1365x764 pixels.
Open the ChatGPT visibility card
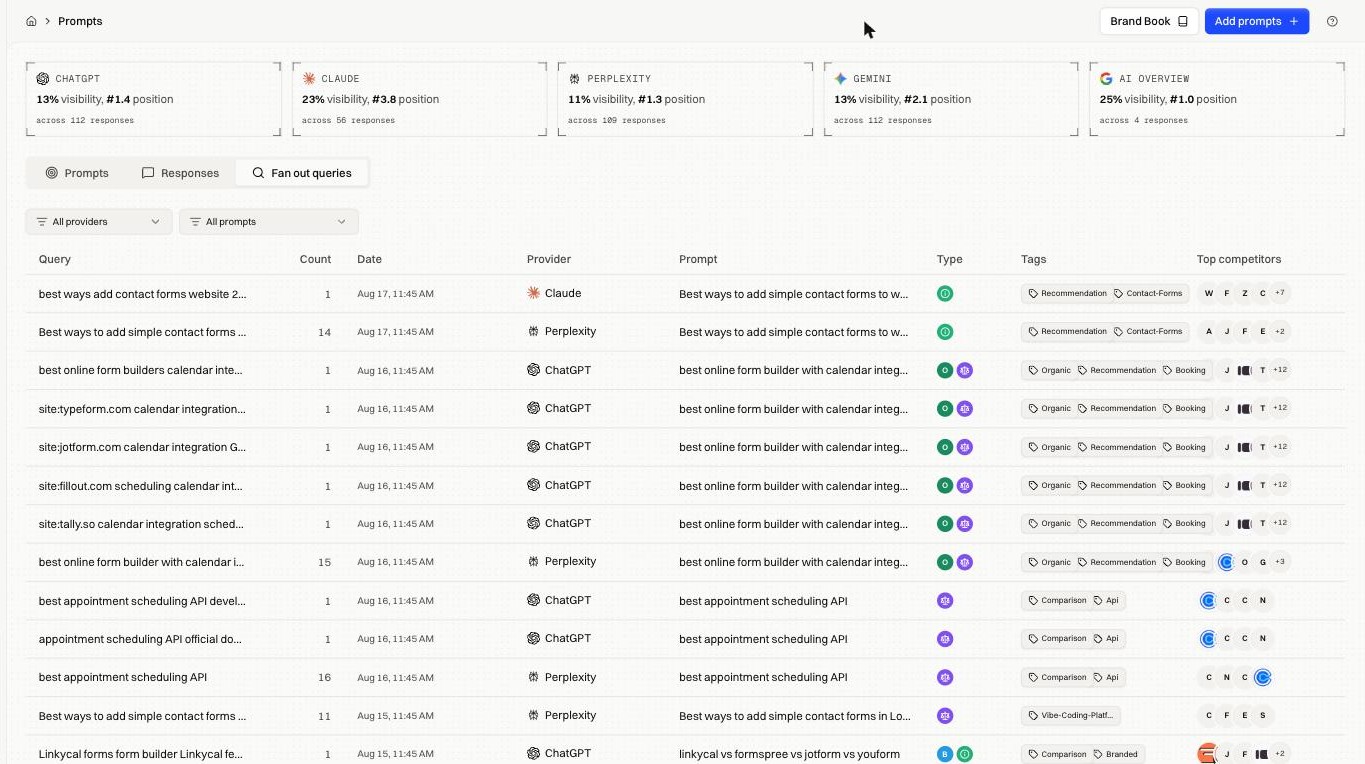pyautogui.click(x=153, y=99)
